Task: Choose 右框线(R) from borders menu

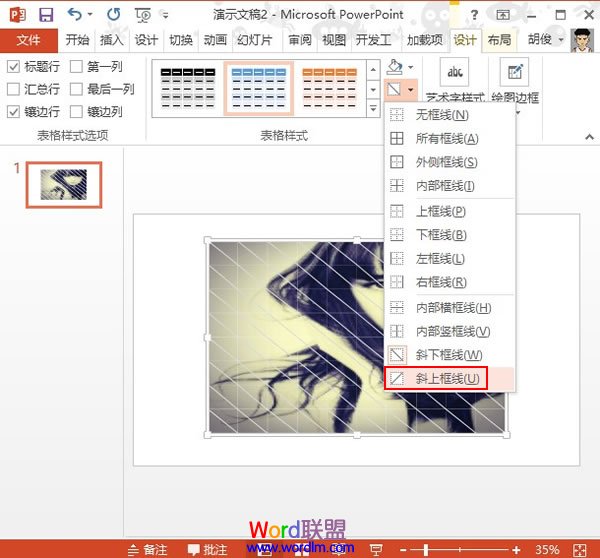Action: click(450, 282)
